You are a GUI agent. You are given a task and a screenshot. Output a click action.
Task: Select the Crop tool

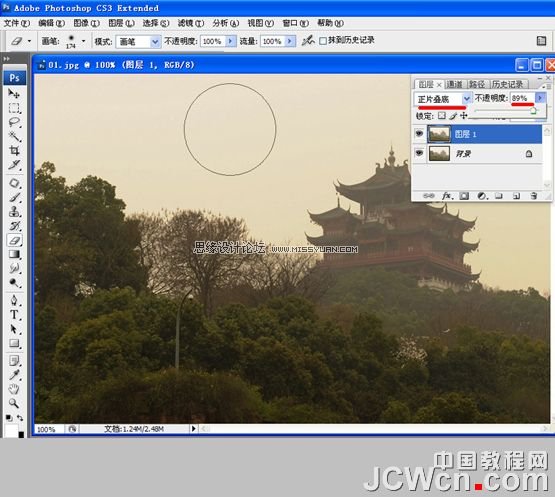(x=14, y=150)
